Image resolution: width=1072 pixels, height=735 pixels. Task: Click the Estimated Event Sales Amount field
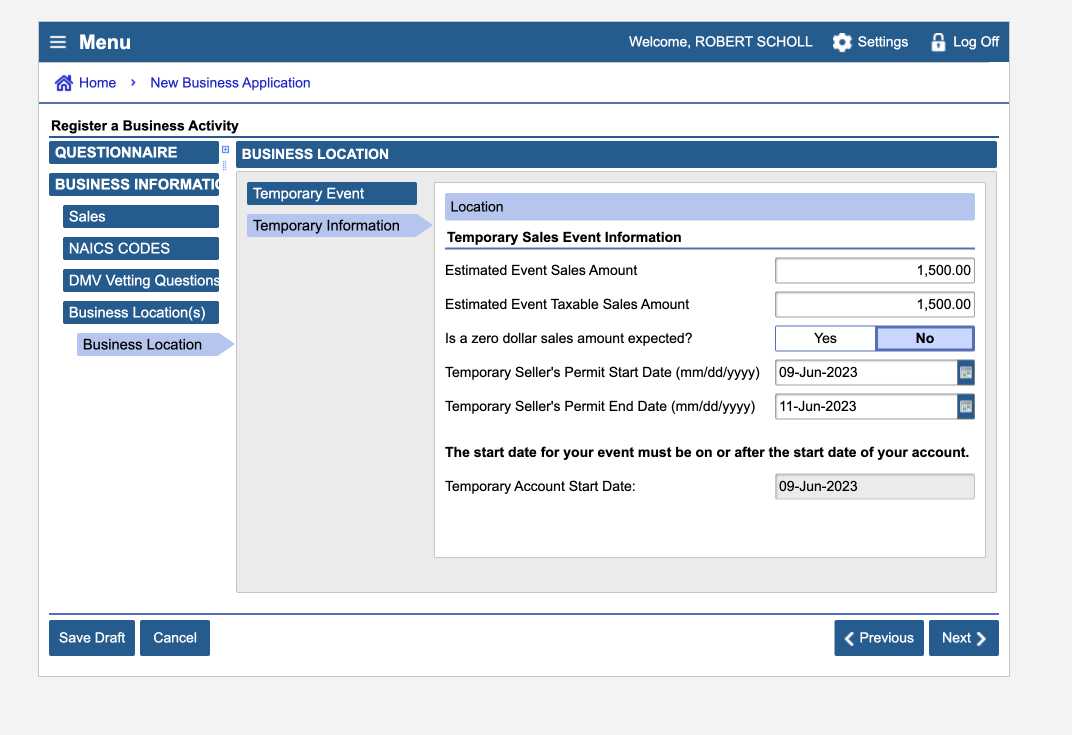pyautogui.click(x=874, y=271)
